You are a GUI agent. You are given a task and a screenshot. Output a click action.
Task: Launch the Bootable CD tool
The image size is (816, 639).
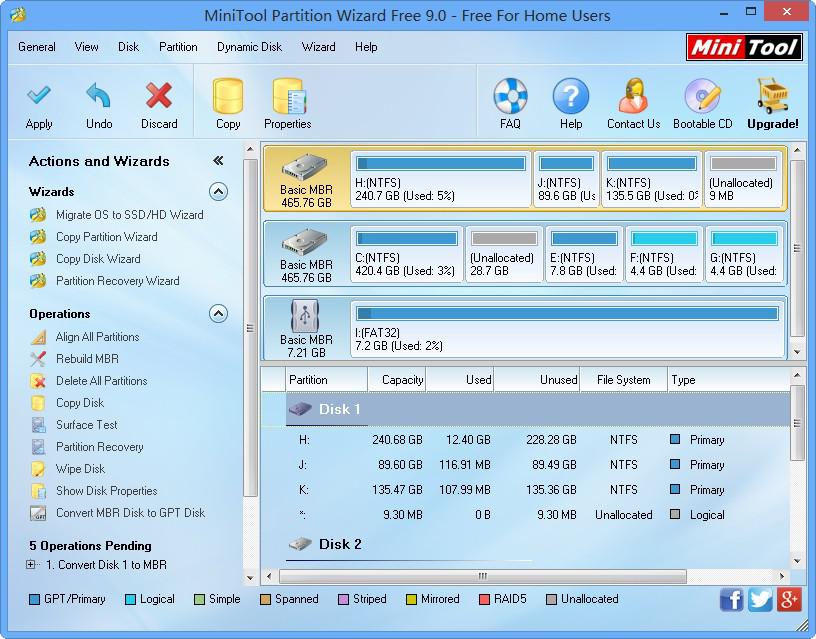pos(703,96)
